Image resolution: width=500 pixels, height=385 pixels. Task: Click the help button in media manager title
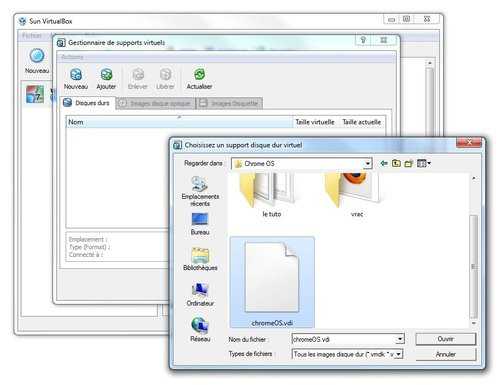click(363, 40)
